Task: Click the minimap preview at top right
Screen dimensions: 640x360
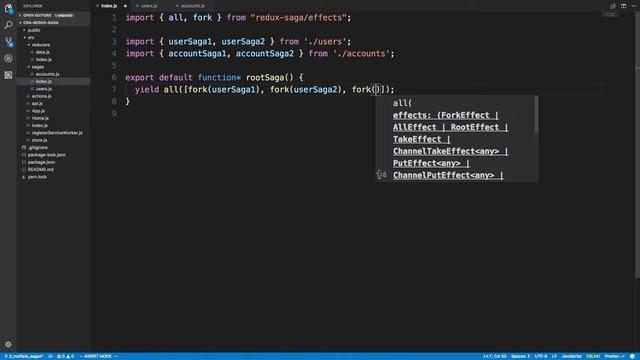Action: click(x=609, y=15)
